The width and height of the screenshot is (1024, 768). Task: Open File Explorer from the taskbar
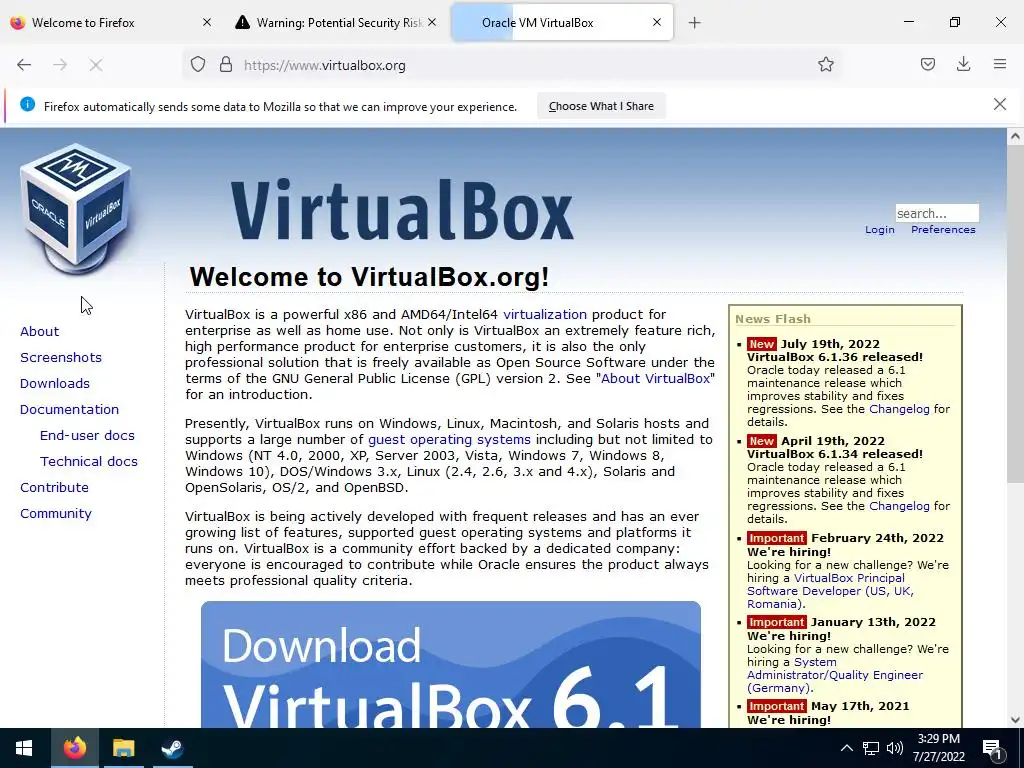click(123, 748)
